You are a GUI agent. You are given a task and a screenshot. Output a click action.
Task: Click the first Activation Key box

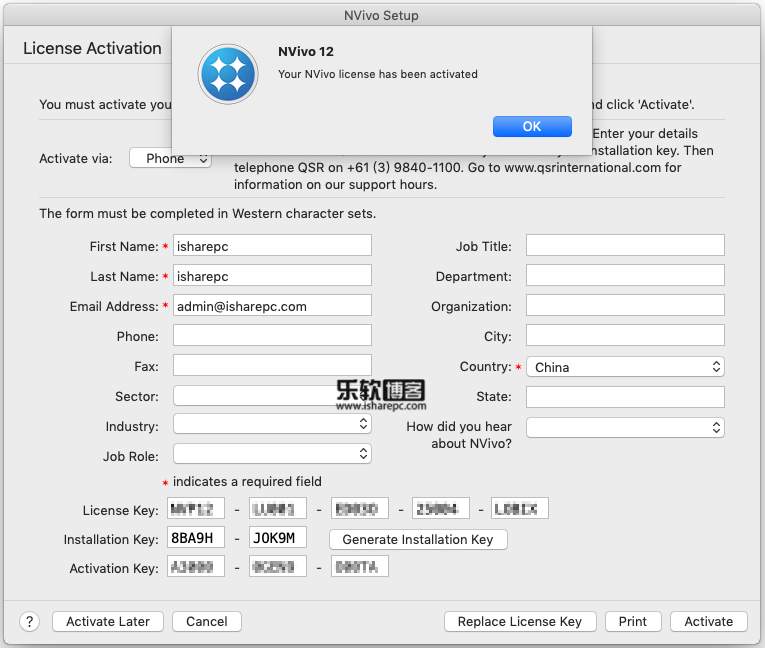pyautogui.click(x=196, y=567)
